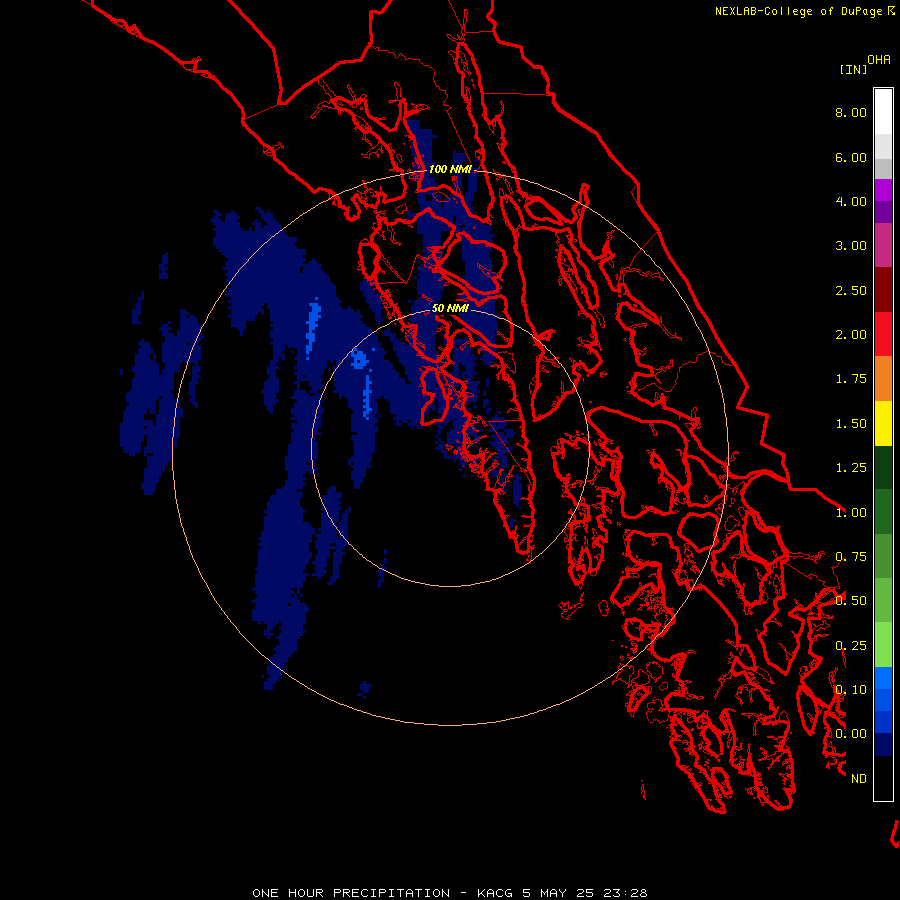This screenshot has height=900, width=900.
Task: Click the 0.25 legend value
Action: pyautogui.click(x=851, y=646)
